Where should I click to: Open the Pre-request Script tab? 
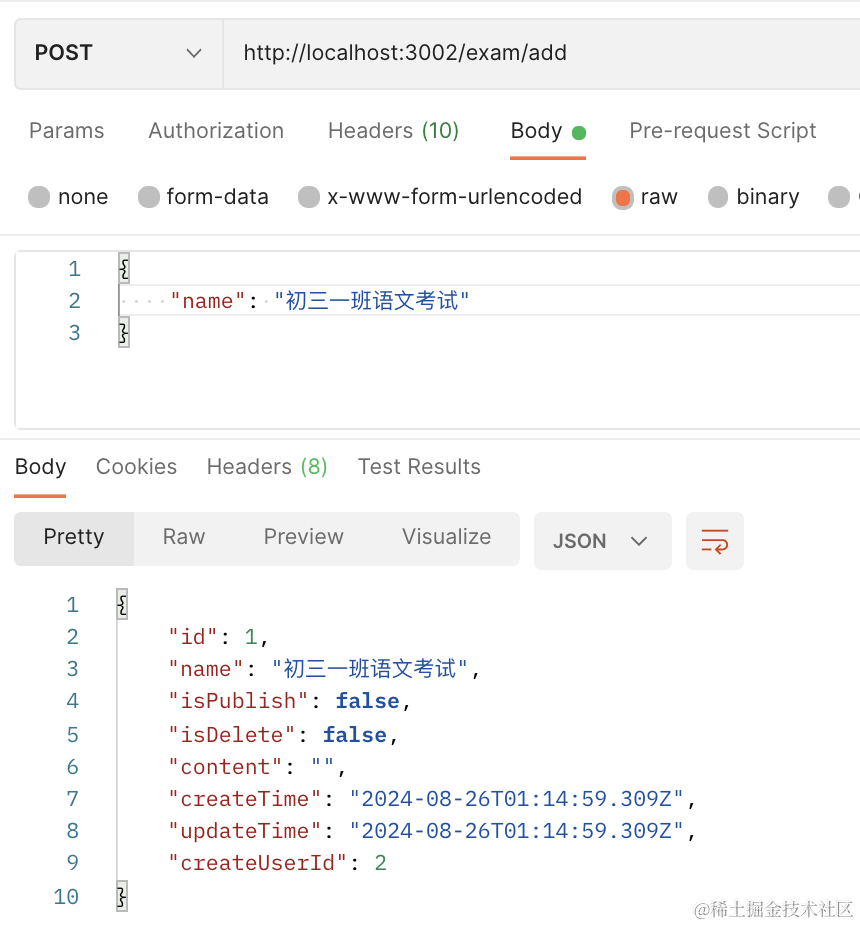point(722,131)
